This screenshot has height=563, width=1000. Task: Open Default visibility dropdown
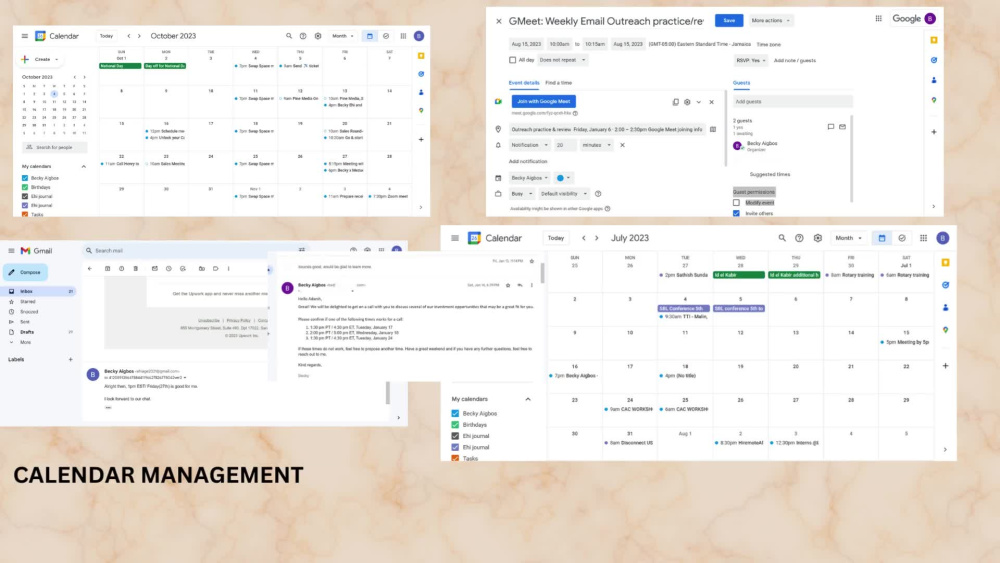click(564, 194)
